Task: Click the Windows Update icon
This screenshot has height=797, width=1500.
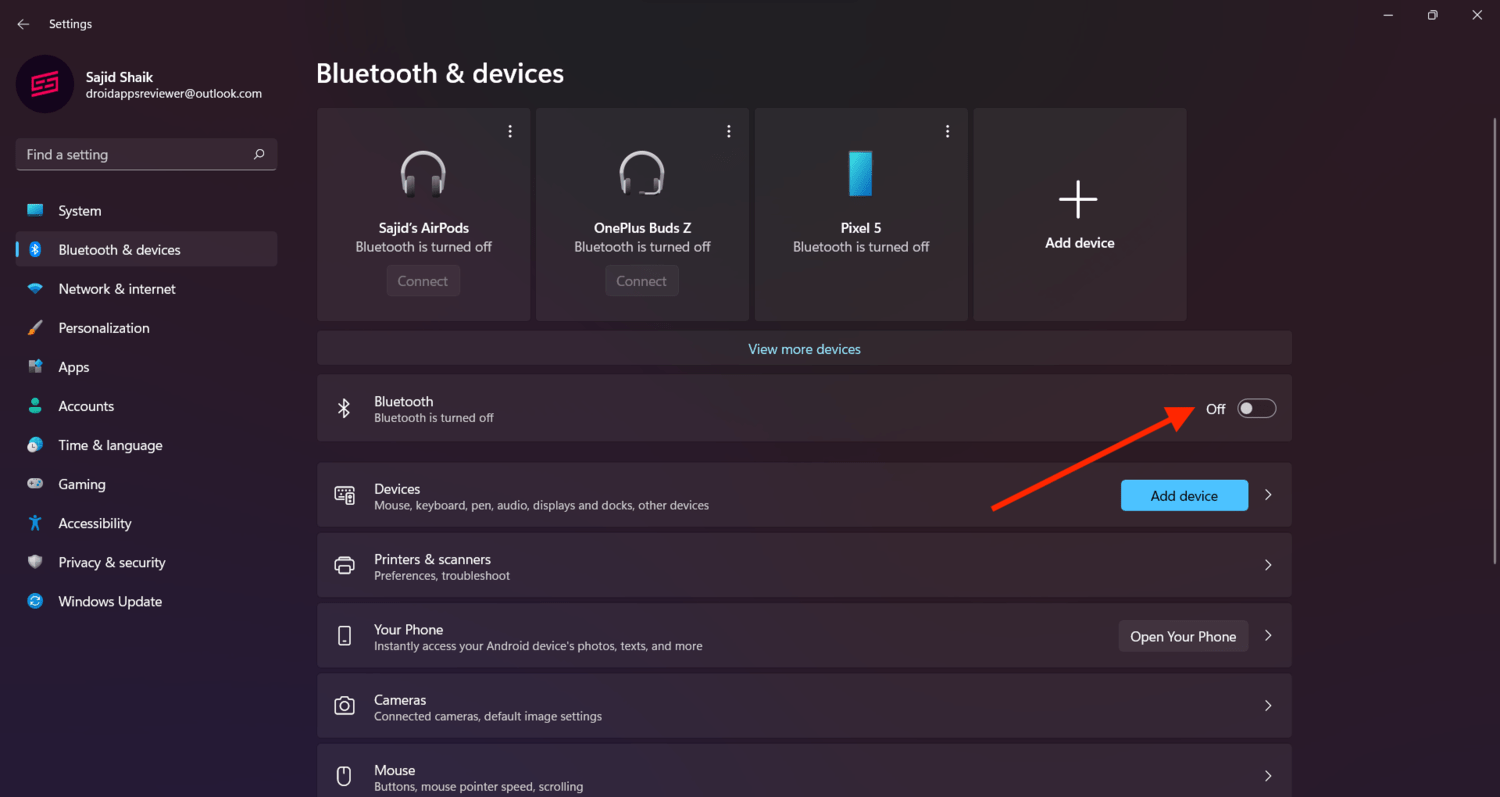Action: click(x=37, y=601)
